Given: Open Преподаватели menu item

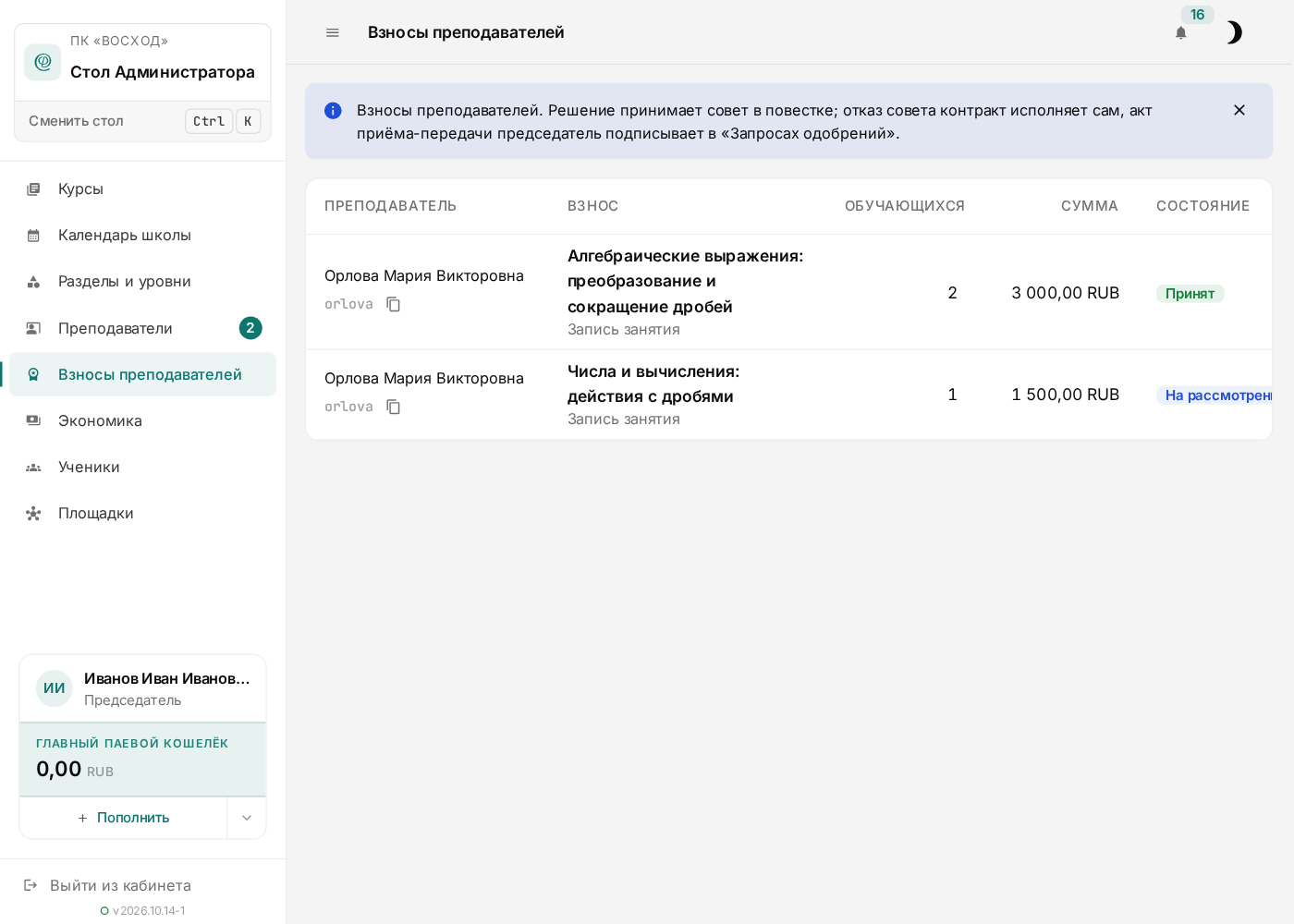Looking at the screenshot, I should tap(142, 328).
